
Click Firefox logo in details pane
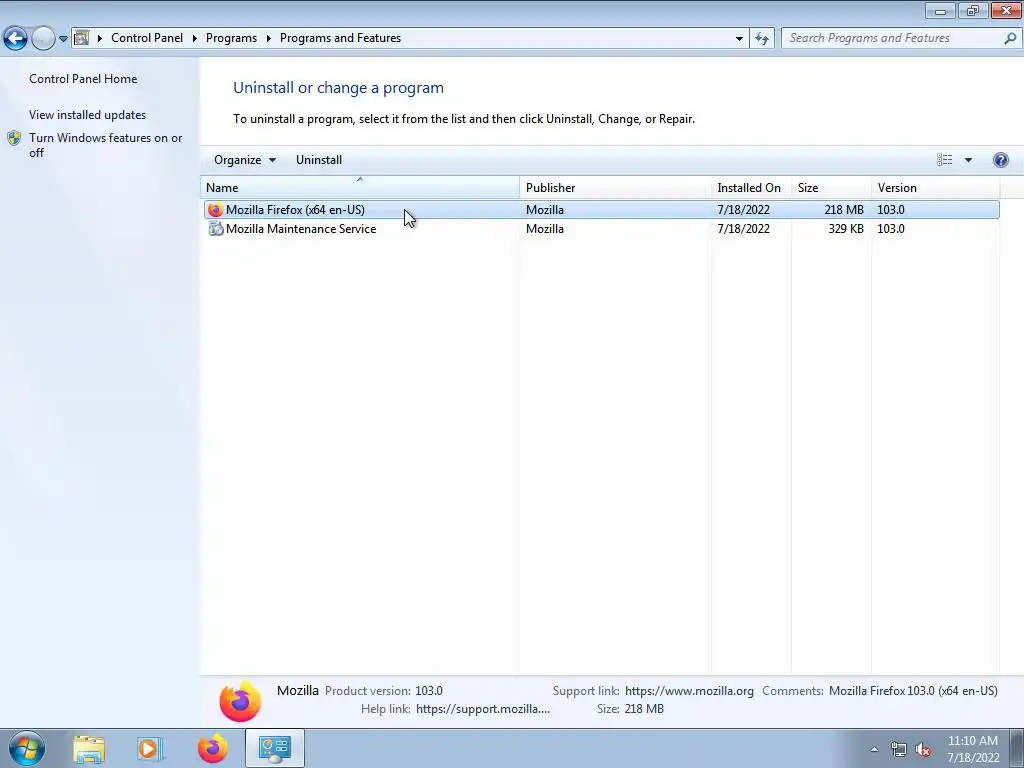coord(240,701)
